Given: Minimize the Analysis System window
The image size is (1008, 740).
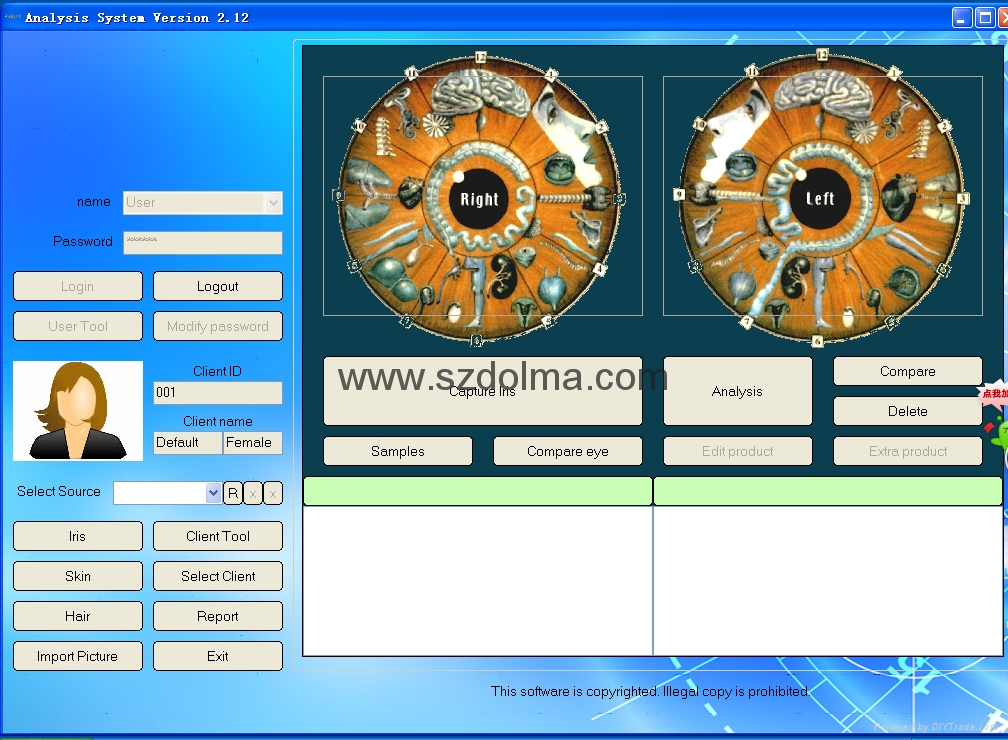Looking at the screenshot, I should 962,17.
